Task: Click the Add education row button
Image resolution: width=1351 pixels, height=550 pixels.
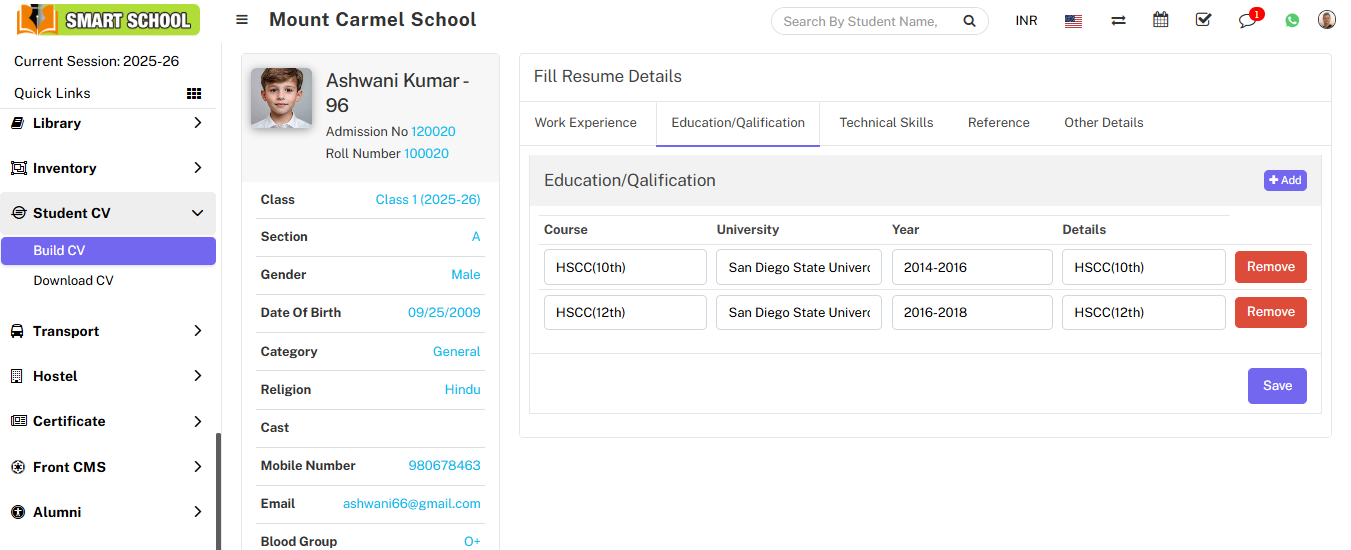Action: click(x=1285, y=180)
